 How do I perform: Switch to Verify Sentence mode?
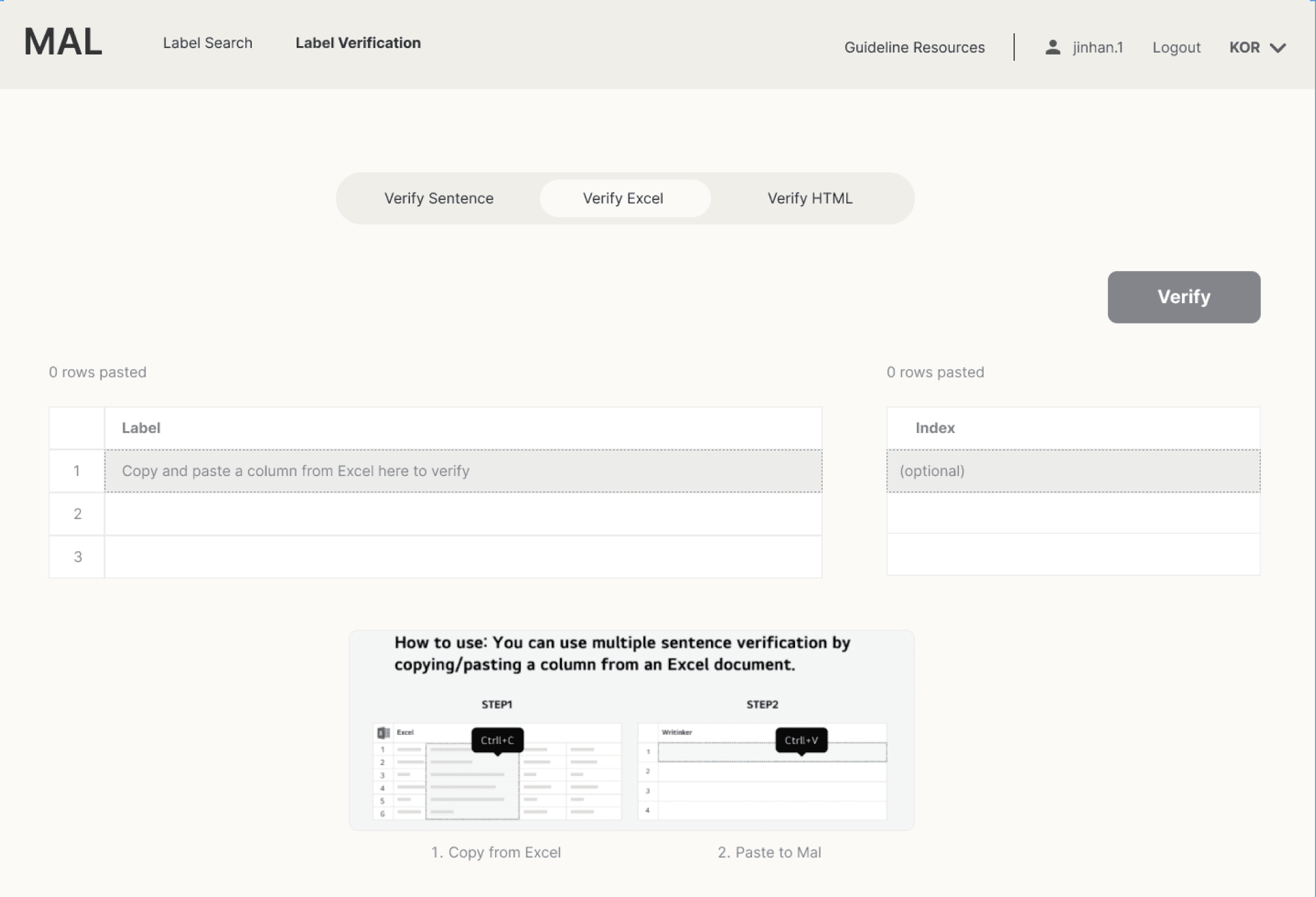(439, 199)
